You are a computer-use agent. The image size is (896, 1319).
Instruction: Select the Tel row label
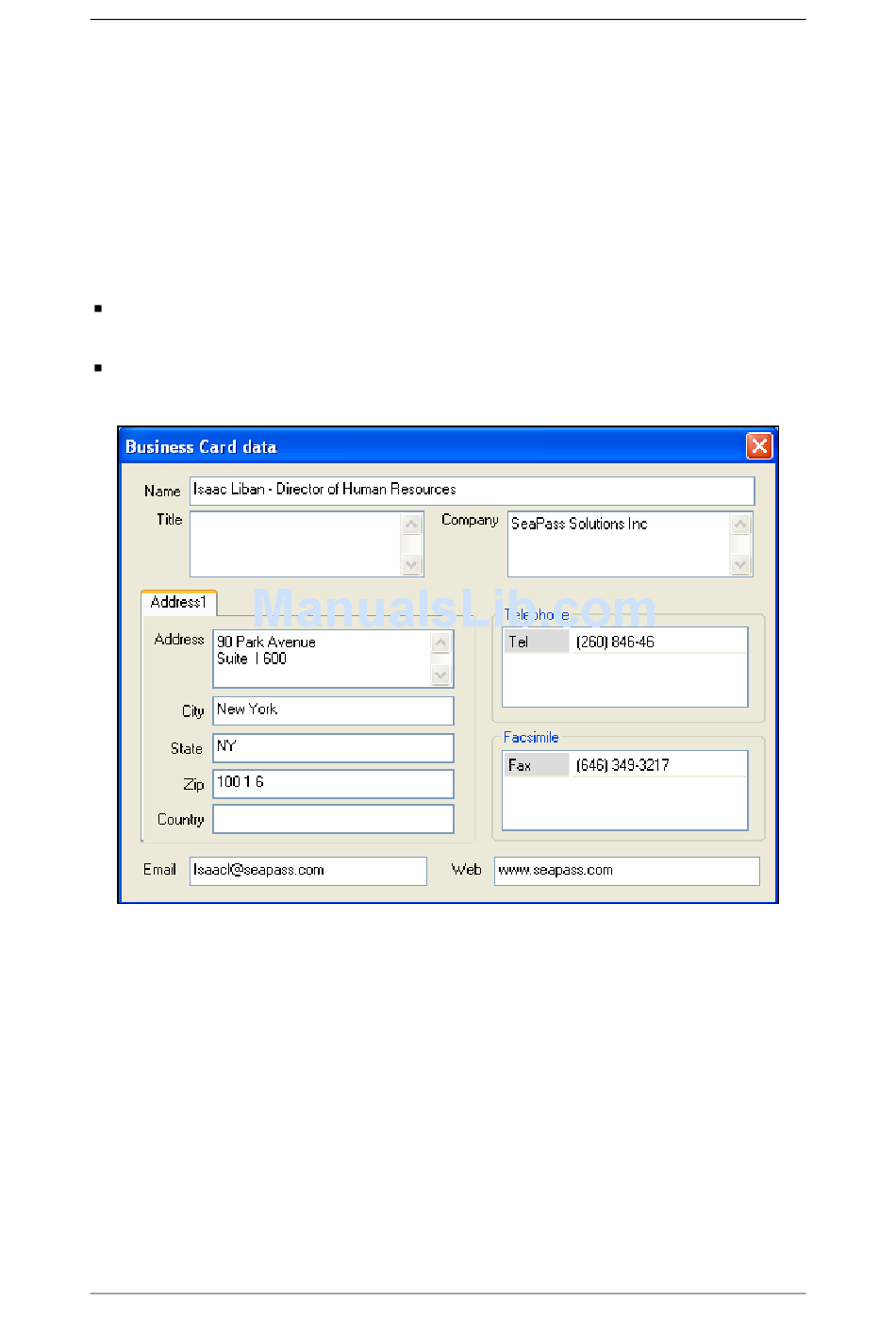point(537,642)
